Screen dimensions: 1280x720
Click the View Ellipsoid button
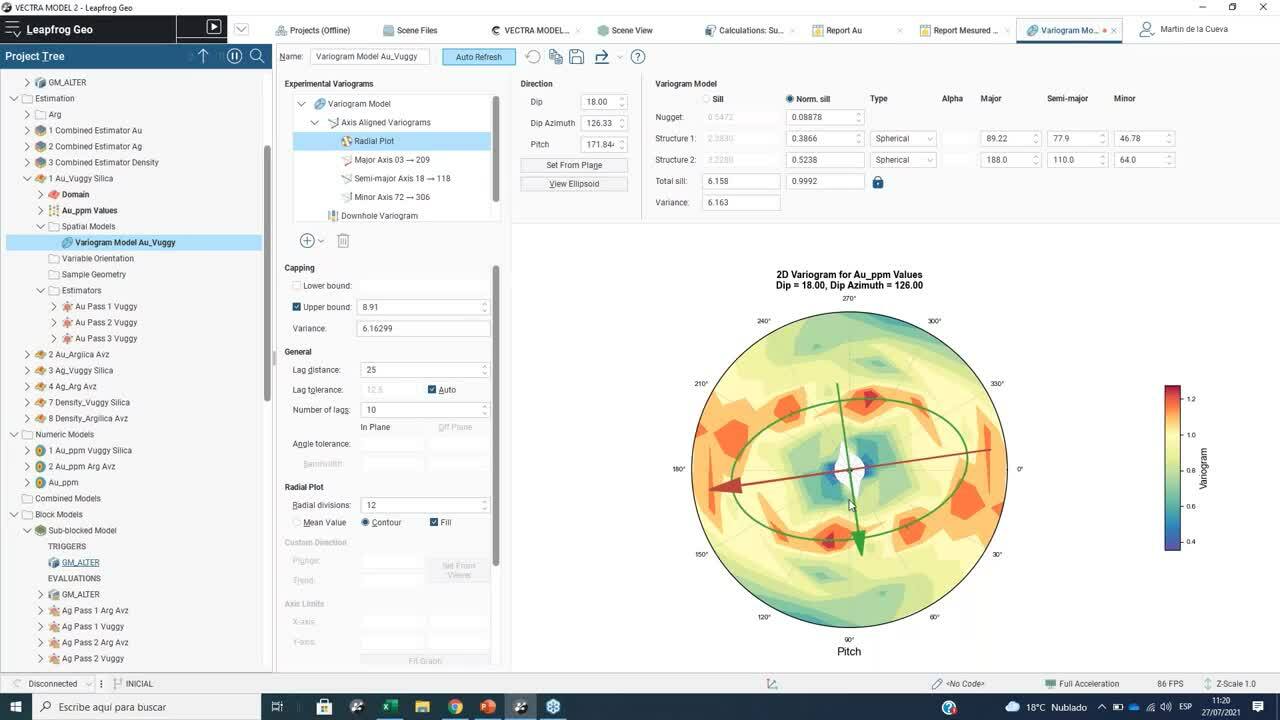[574, 184]
